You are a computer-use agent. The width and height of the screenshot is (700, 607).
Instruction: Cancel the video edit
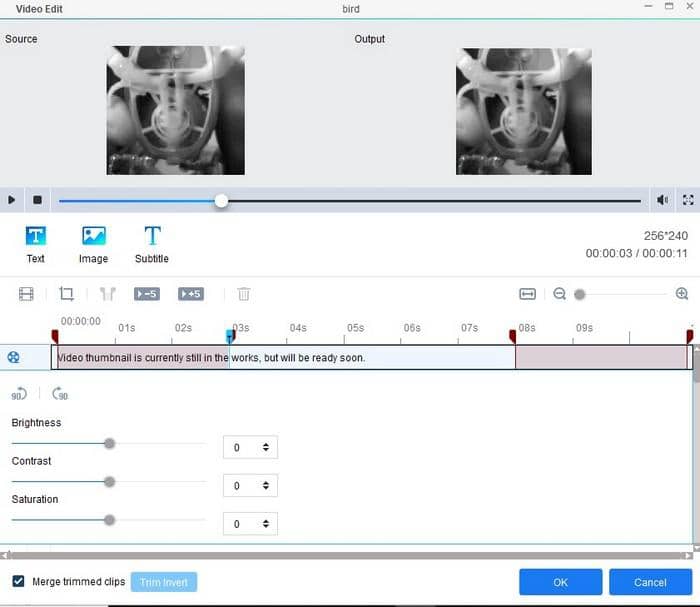pyautogui.click(x=650, y=582)
